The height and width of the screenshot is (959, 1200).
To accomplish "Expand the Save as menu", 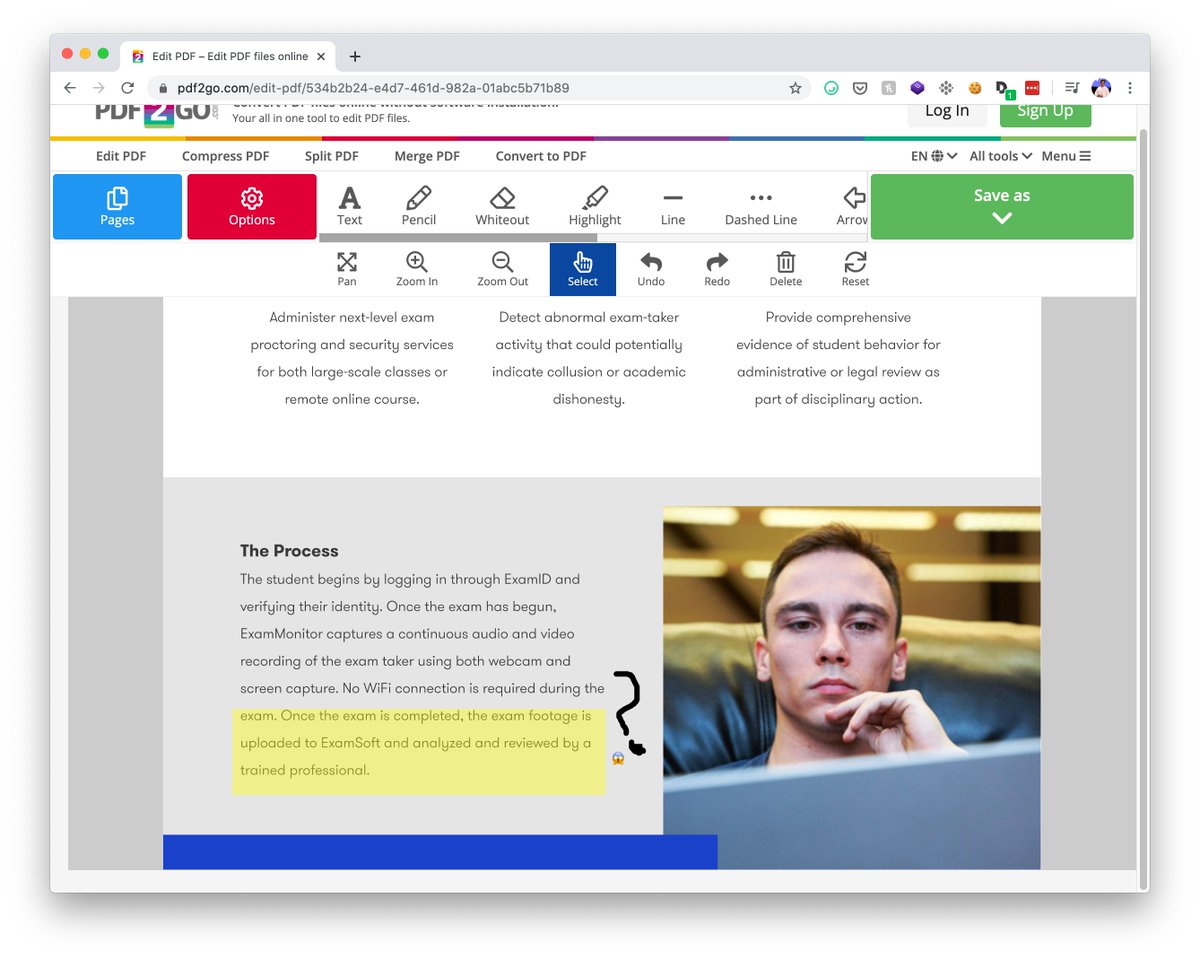I will point(1002,207).
